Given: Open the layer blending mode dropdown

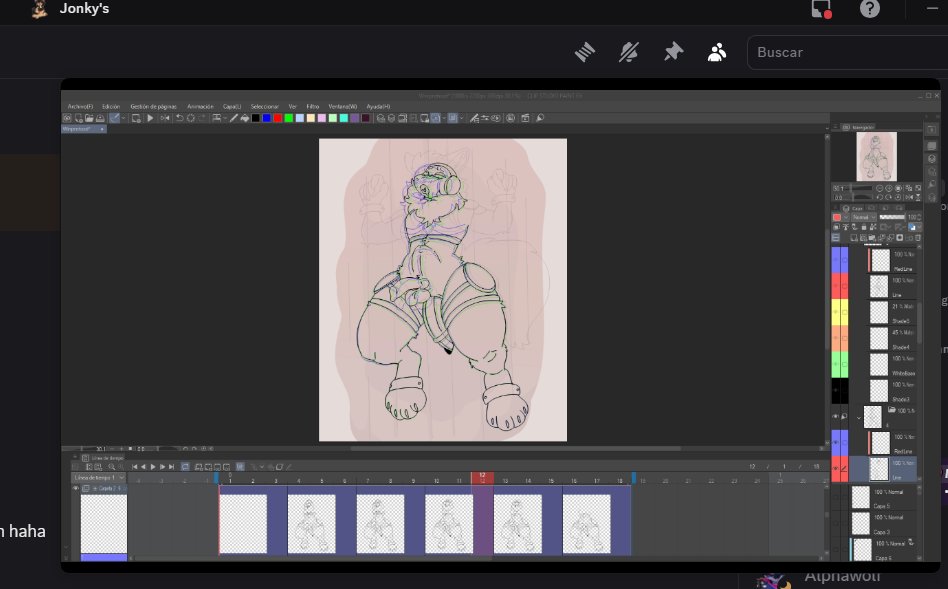Looking at the screenshot, I should coord(864,217).
